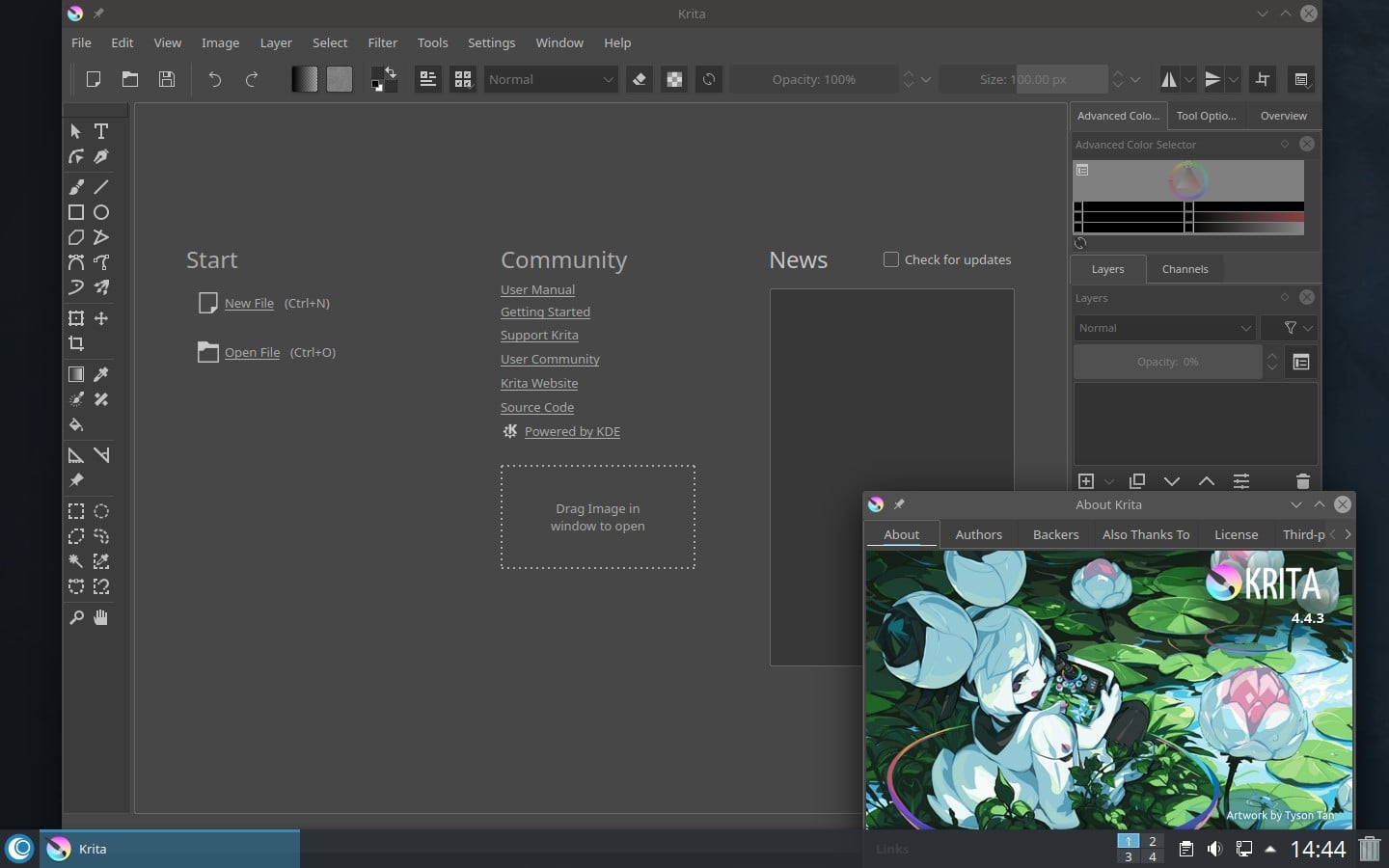Toggle Vertical Mirror tool
1389x868 pixels.
(x=1212, y=79)
